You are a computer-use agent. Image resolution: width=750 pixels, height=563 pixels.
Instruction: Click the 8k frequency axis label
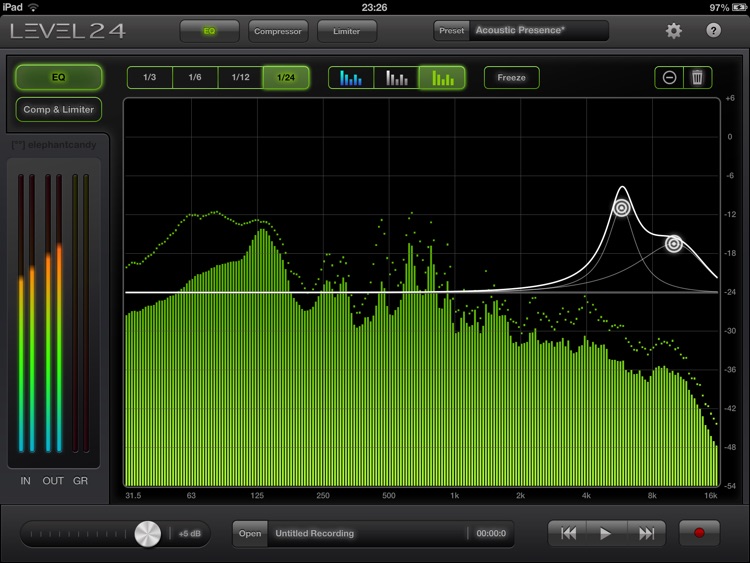(x=652, y=496)
